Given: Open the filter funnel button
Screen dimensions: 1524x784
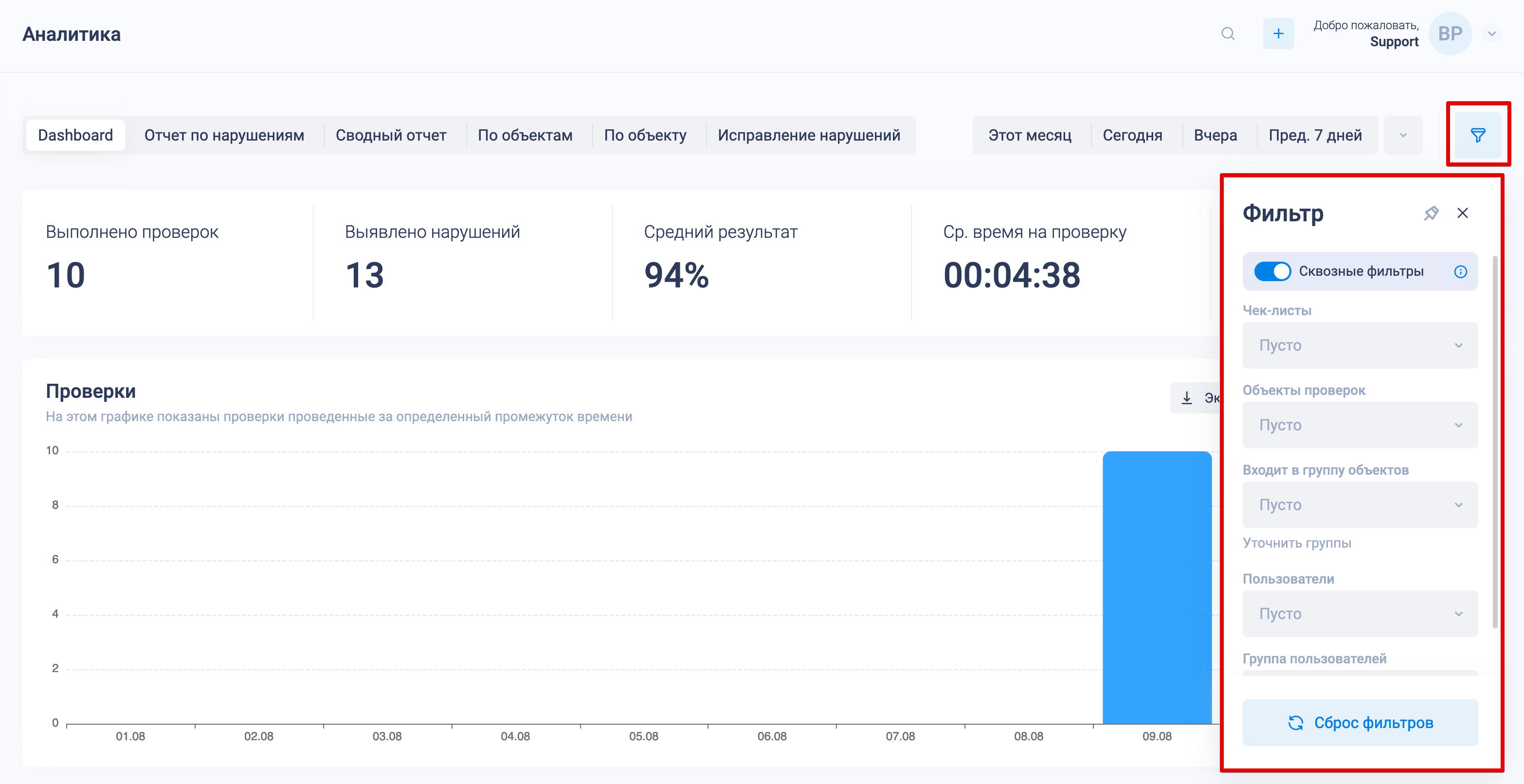Looking at the screenshot, I should tap(1477, 135).
